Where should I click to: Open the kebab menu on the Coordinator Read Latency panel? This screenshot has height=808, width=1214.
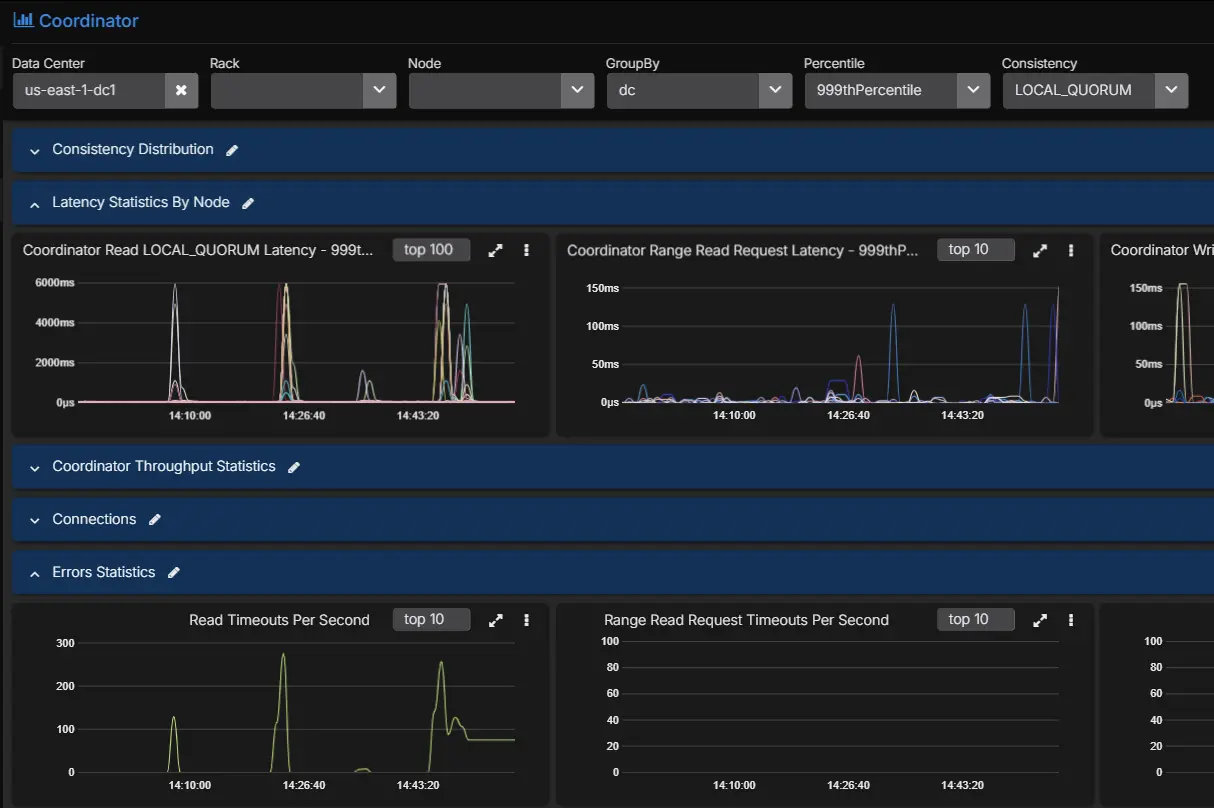click(526, 250)
